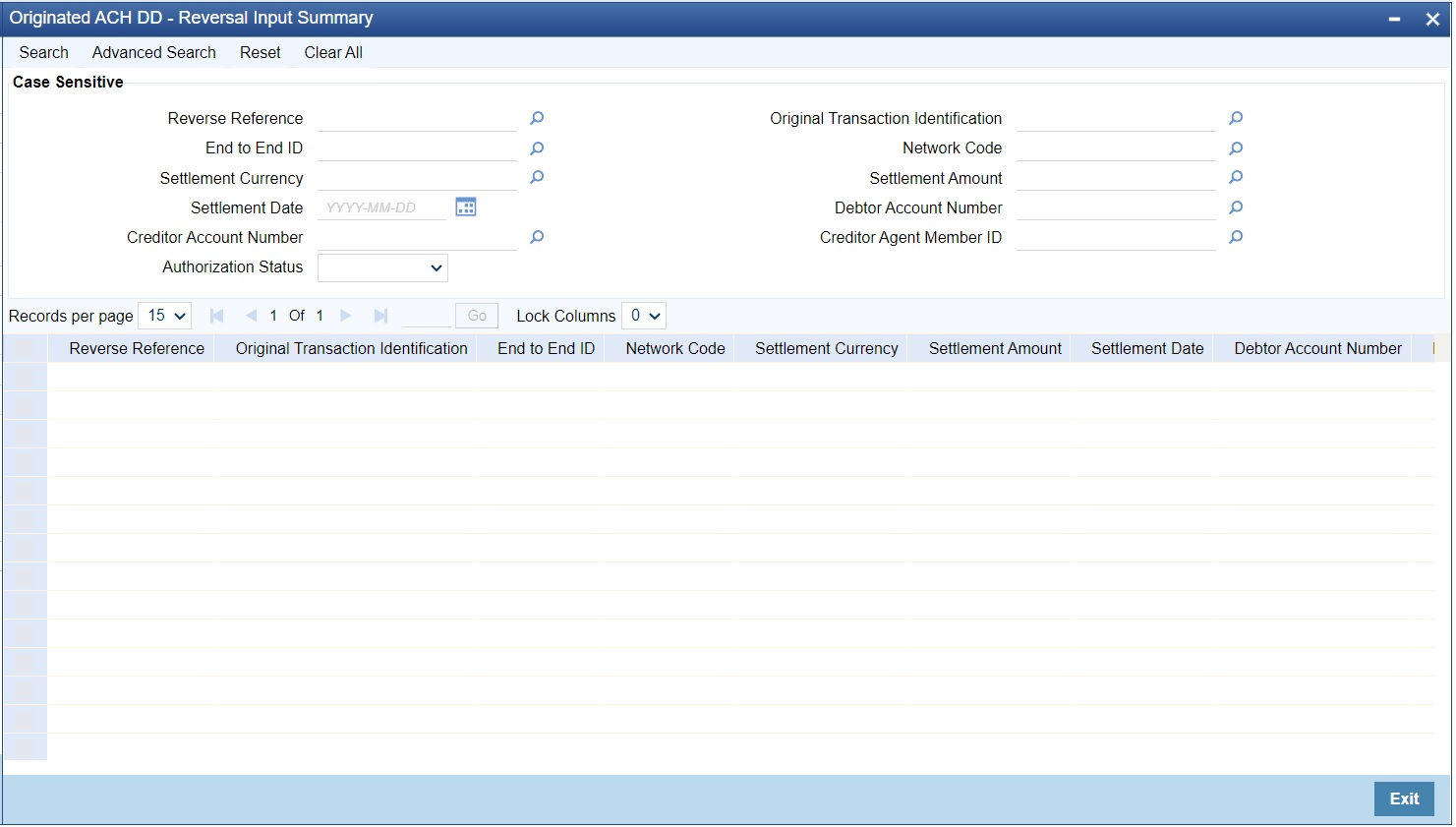Focus the Debtor Account Number field

click(1116, 207)
